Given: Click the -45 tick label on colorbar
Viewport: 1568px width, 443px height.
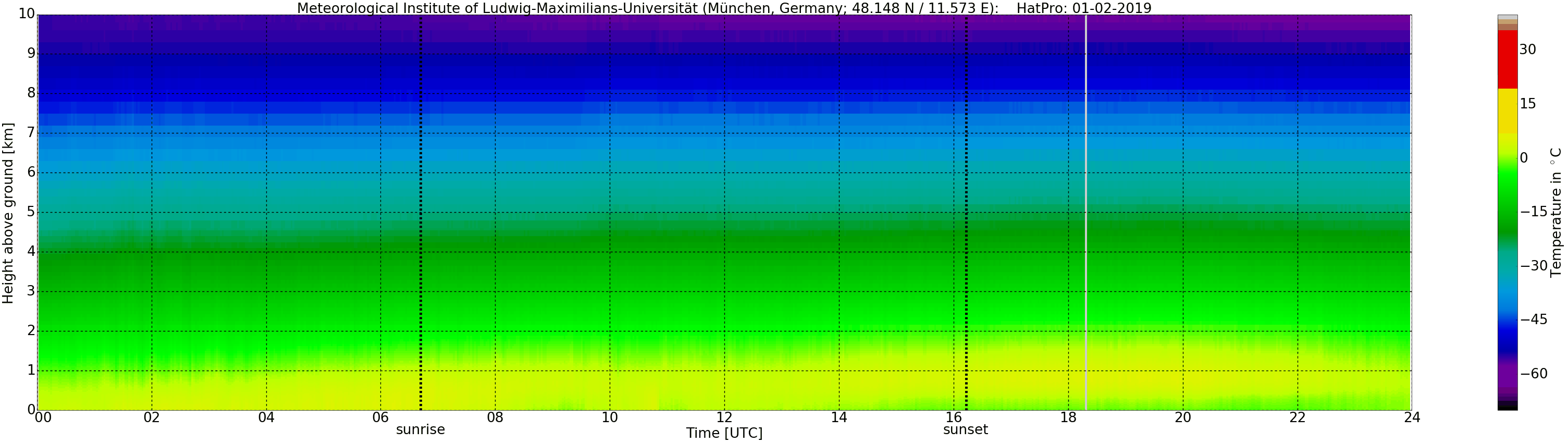Looking at the screenshot, I should (1534, 320).
